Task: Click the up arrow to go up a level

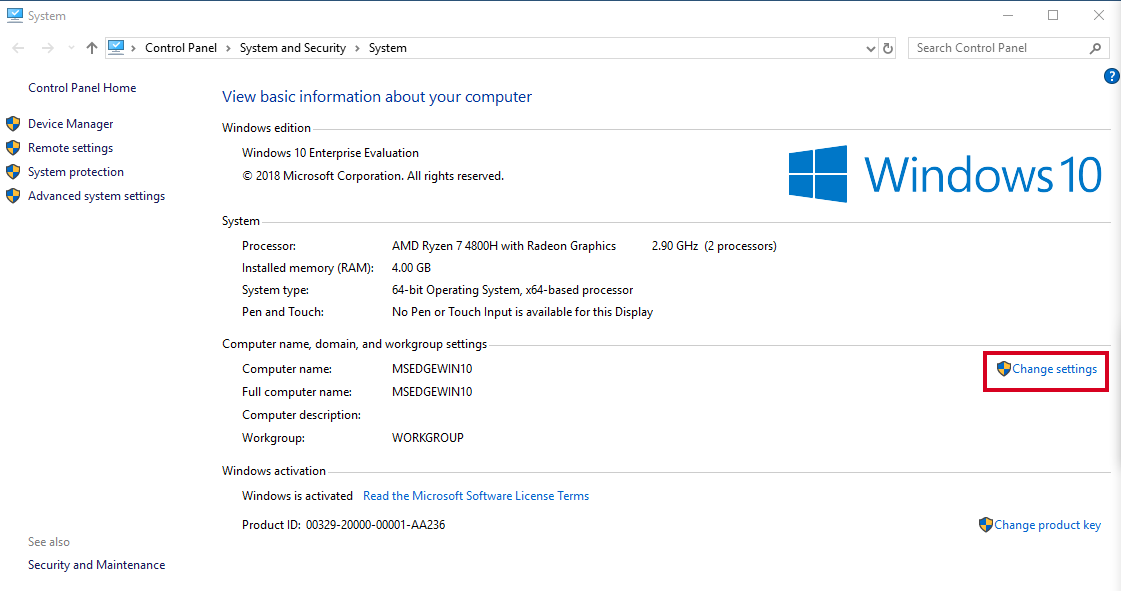Action: point(91,47)
